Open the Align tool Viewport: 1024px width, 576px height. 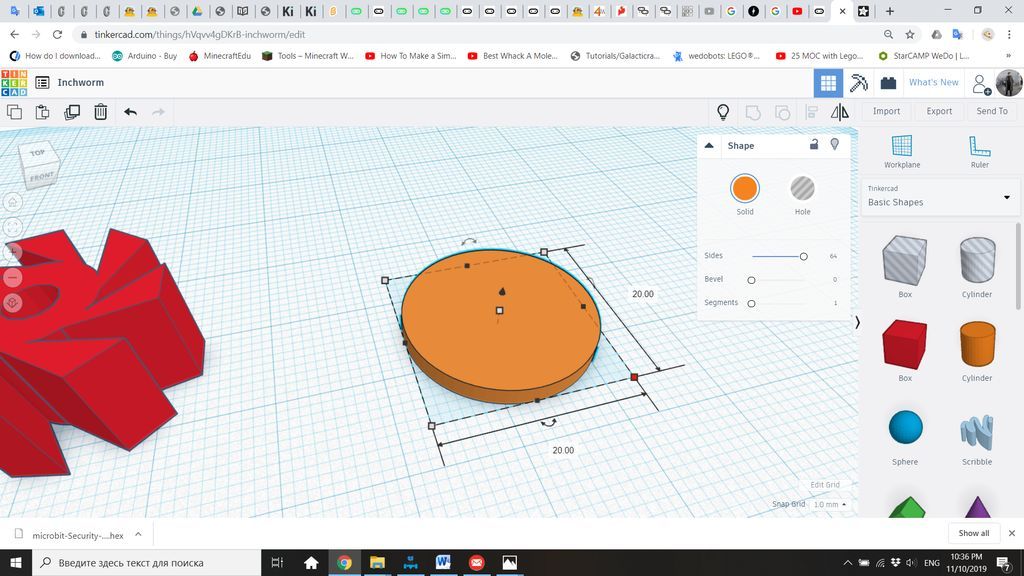(x=812, y=111)
